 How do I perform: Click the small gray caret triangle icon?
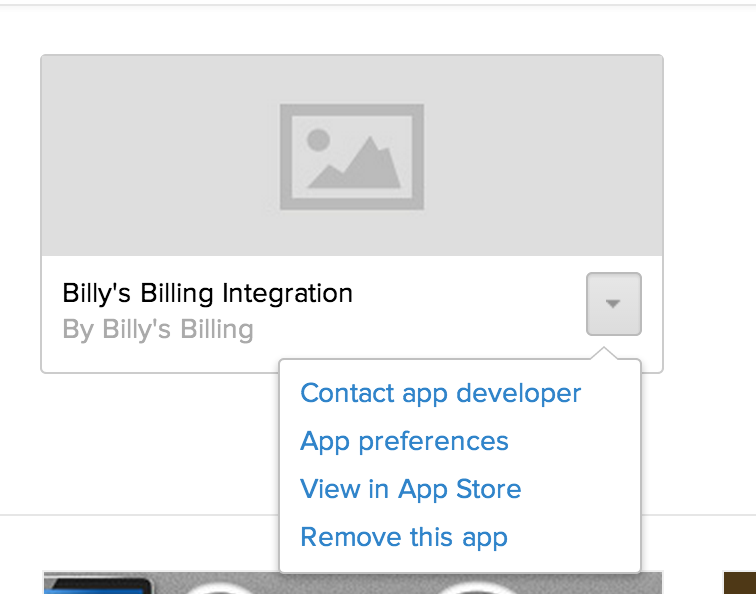(x=613, y=304)
